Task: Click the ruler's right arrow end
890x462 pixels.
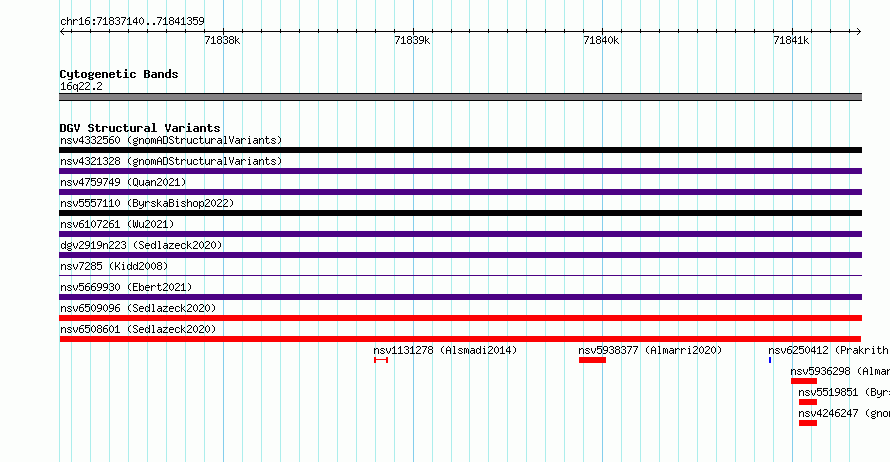Action: point(859,32)
